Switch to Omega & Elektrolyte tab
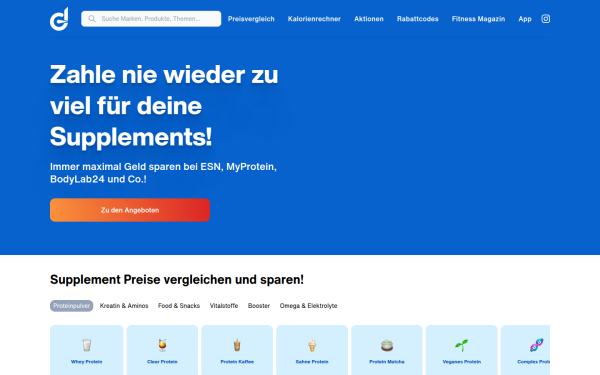The width and height of the screenshot is (600, 375). (x=308, y=306)
